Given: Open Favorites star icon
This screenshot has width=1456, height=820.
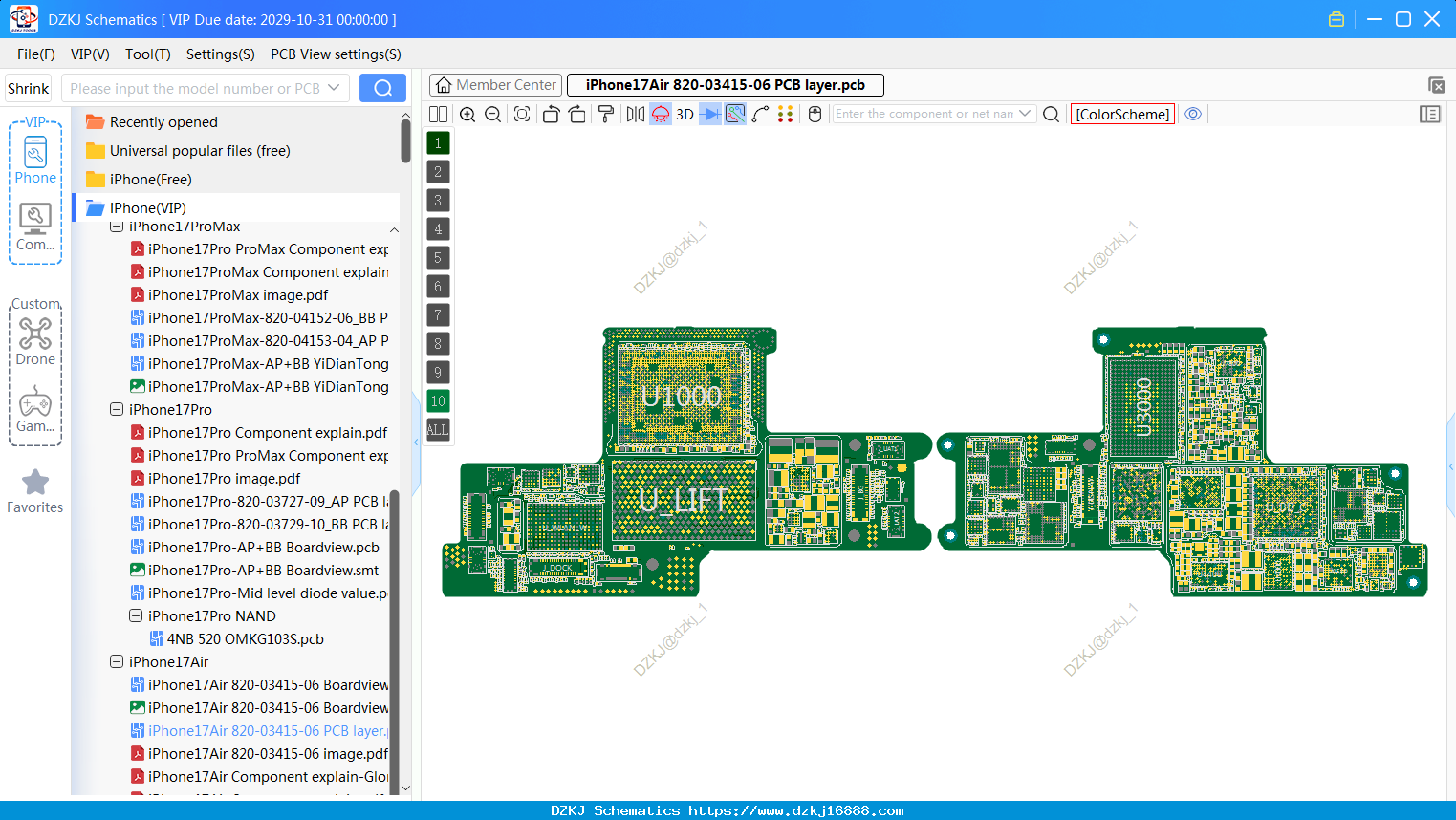Looking at the screenshot, I should click(35, 491).
